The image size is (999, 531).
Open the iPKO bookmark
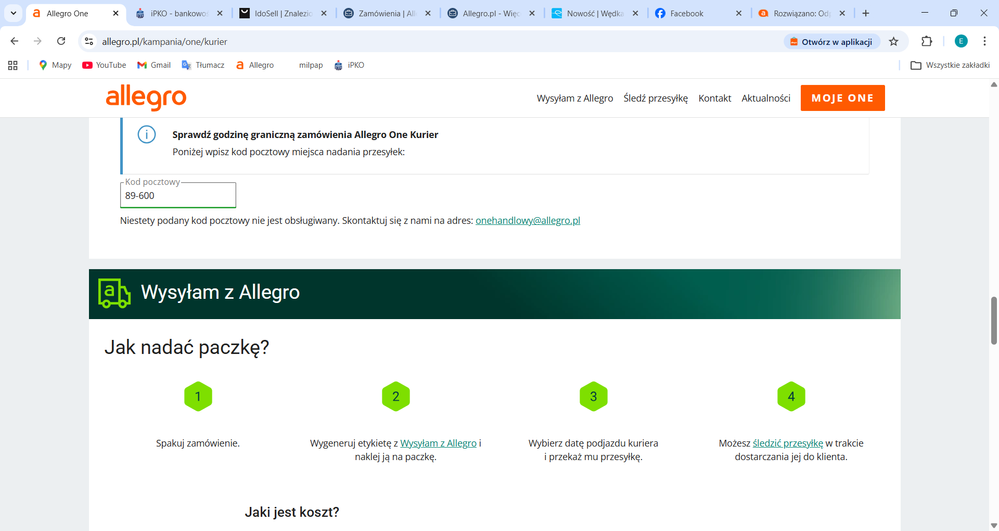[349, 65]
